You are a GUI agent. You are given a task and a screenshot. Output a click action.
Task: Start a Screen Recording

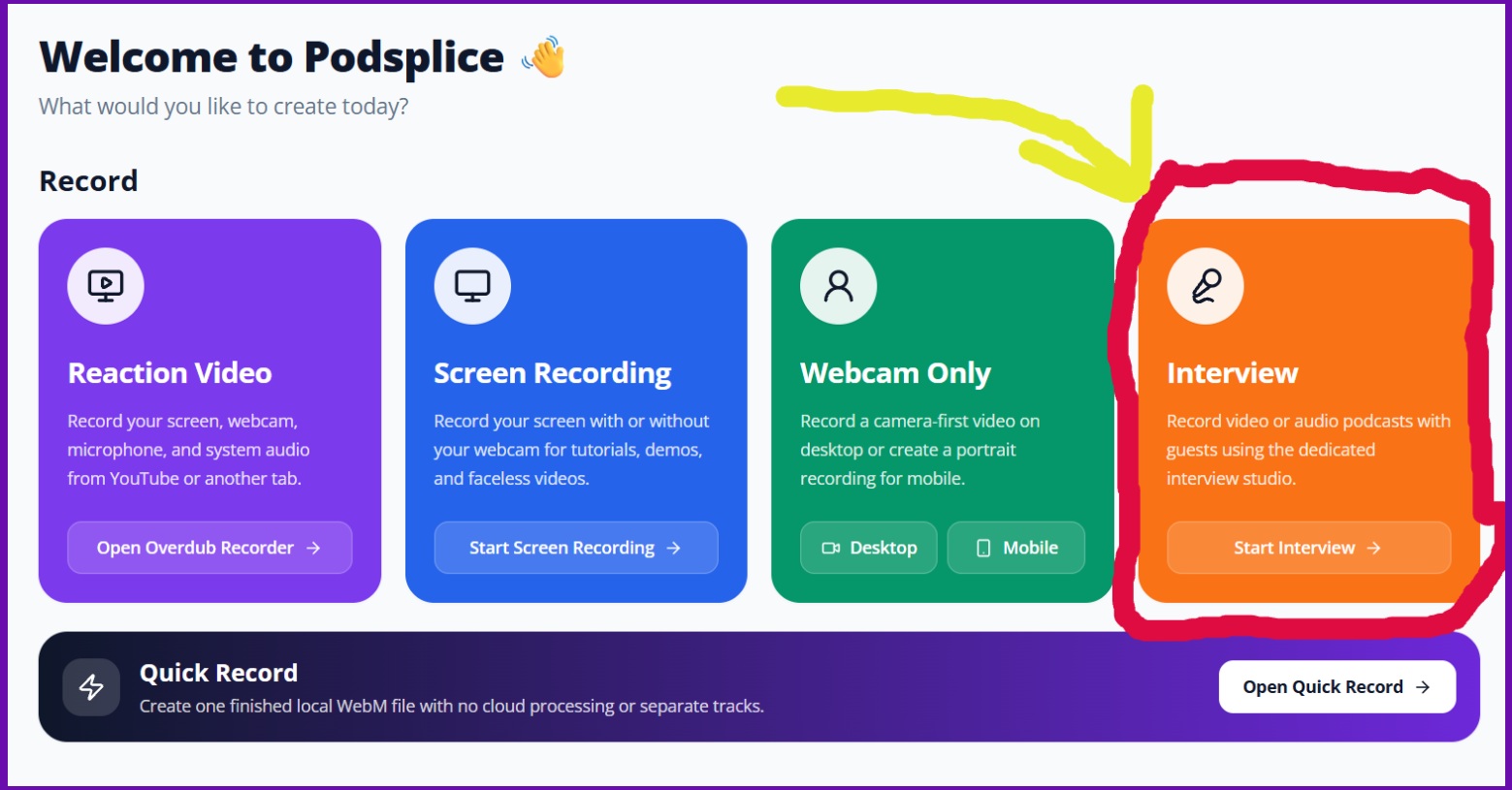576,548
